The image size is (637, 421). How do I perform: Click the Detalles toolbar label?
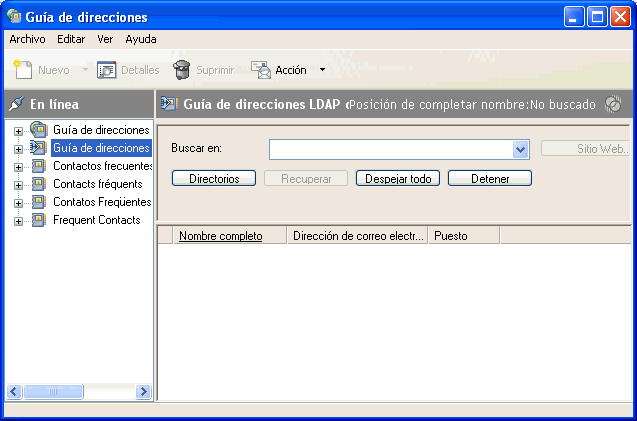(140, 70)
